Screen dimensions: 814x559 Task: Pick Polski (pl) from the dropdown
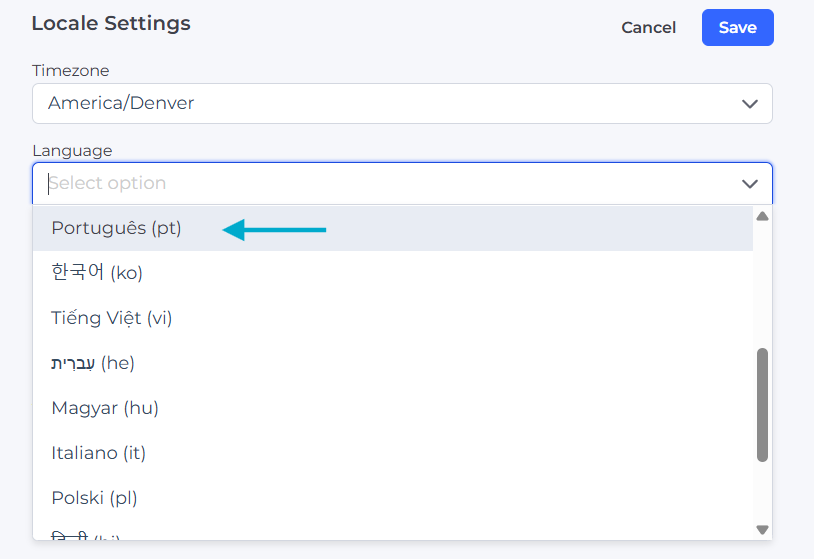[x=94, y=498]
